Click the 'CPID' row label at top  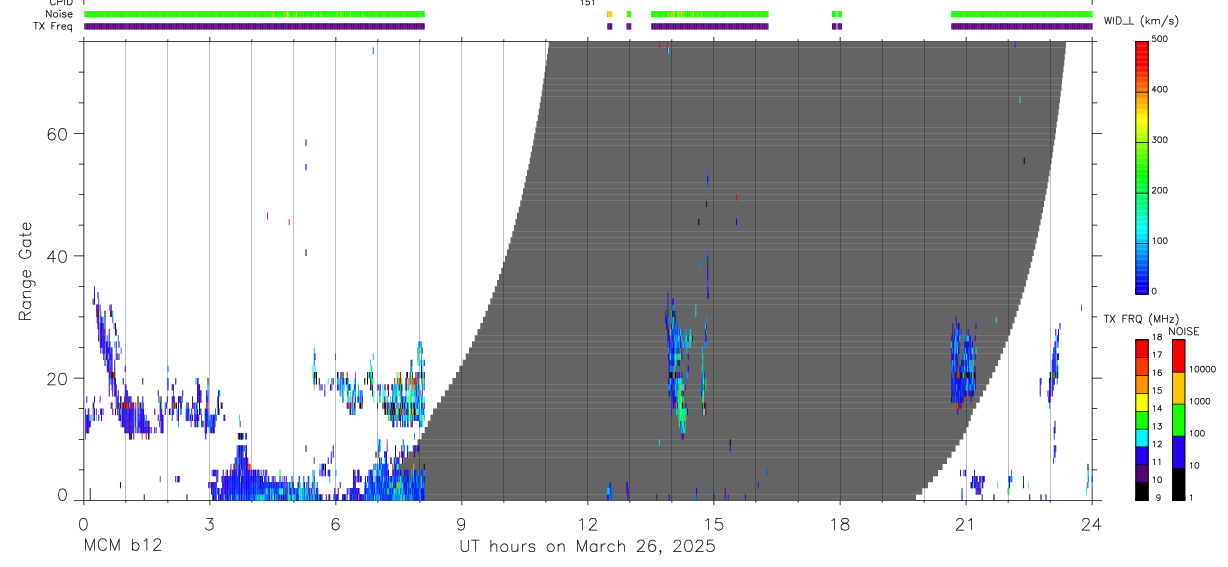62,3
